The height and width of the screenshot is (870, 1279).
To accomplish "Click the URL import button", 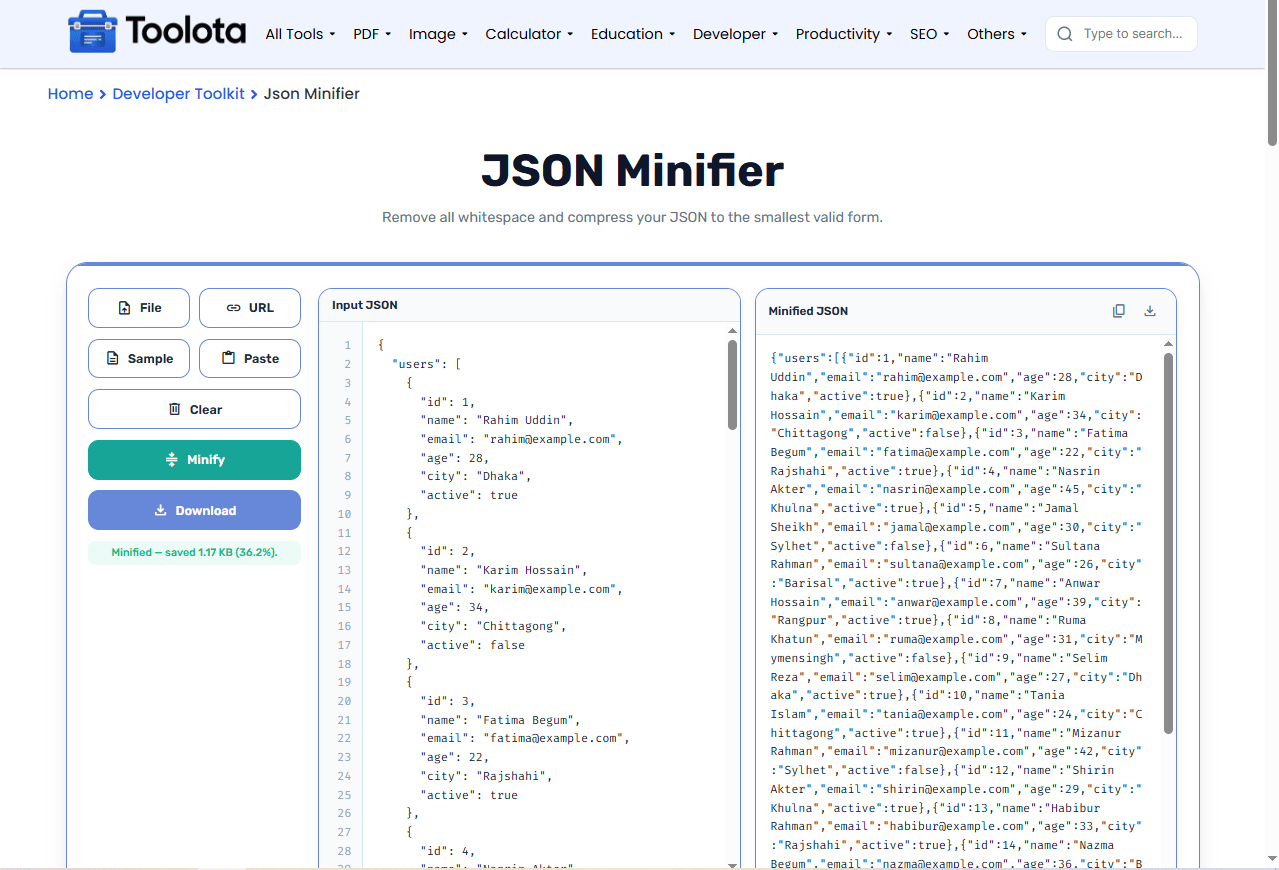I will [250, 308].
